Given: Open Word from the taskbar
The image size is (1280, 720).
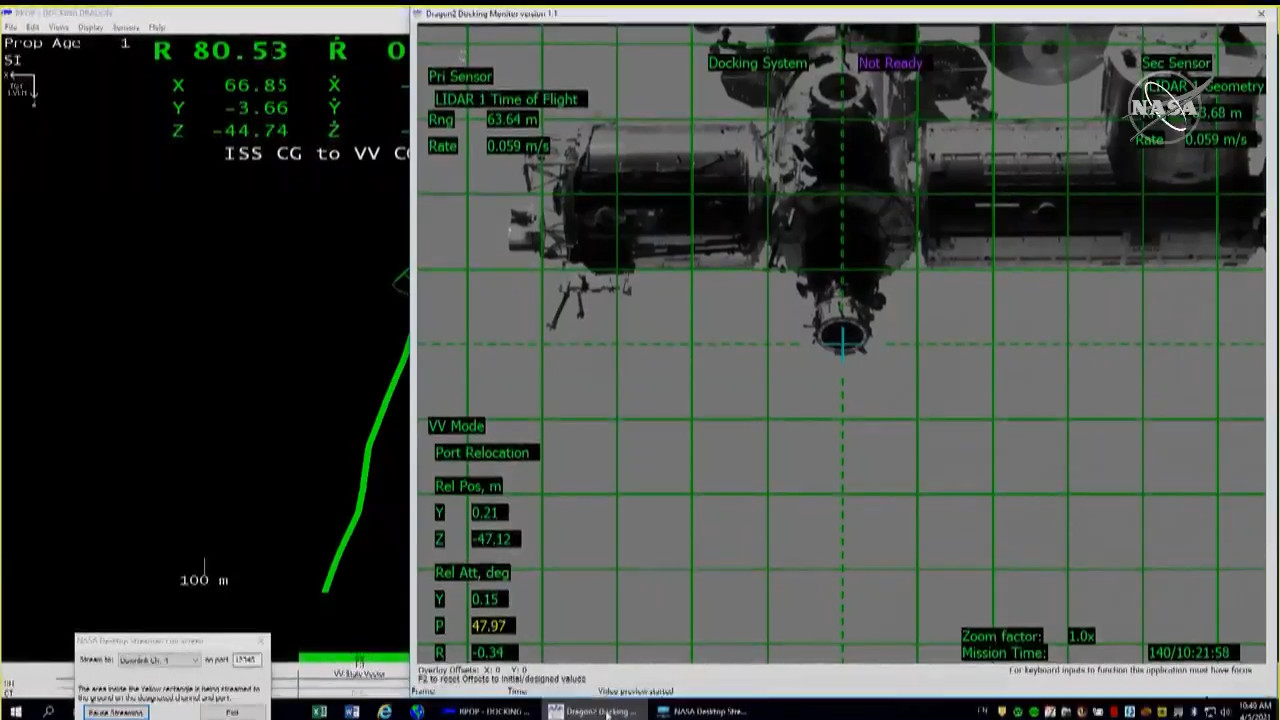Looking at the screenshot, I should tap(352, 712).
